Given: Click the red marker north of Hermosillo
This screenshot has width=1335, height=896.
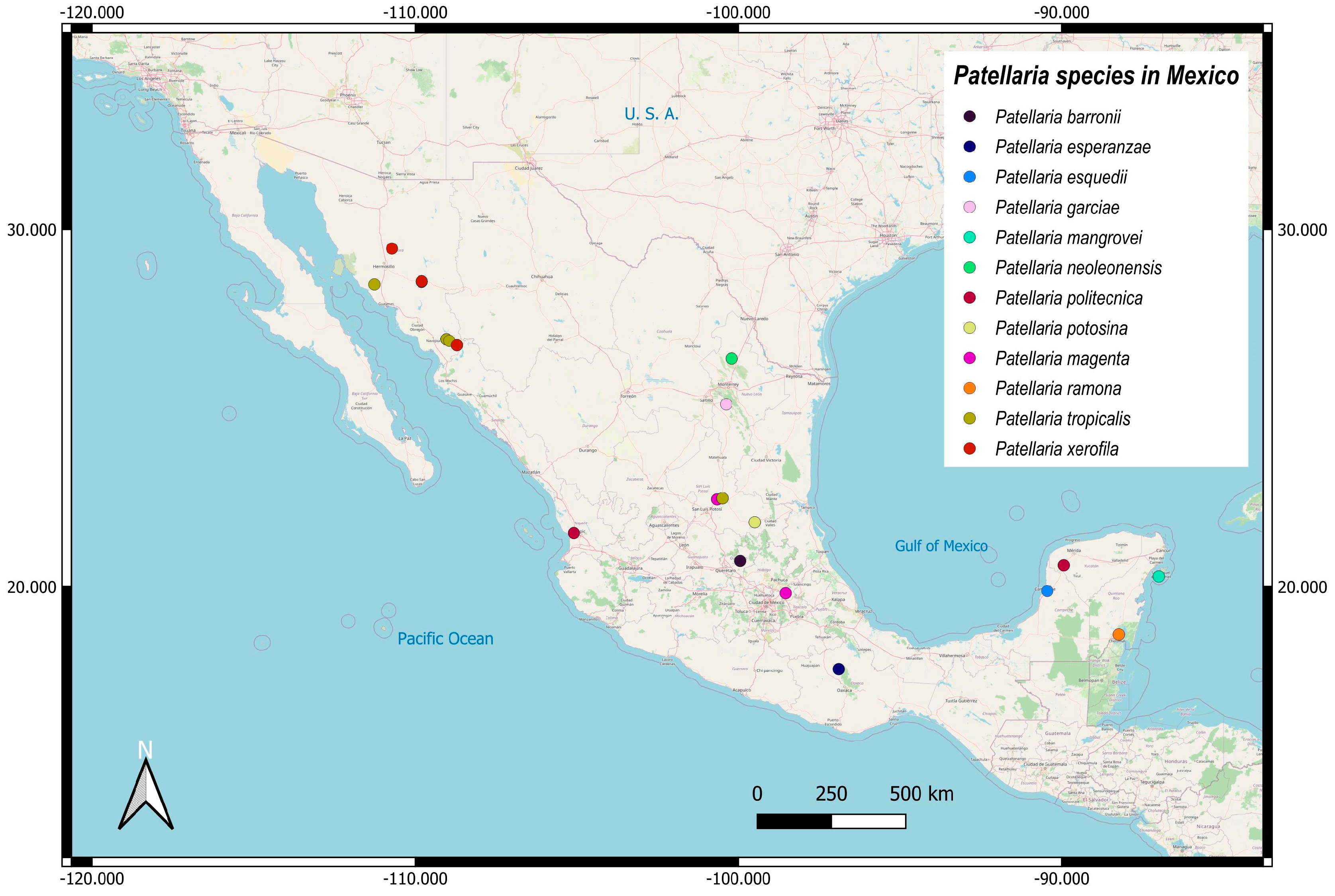Looking at the screenshot, I should (x=392, y=249).
